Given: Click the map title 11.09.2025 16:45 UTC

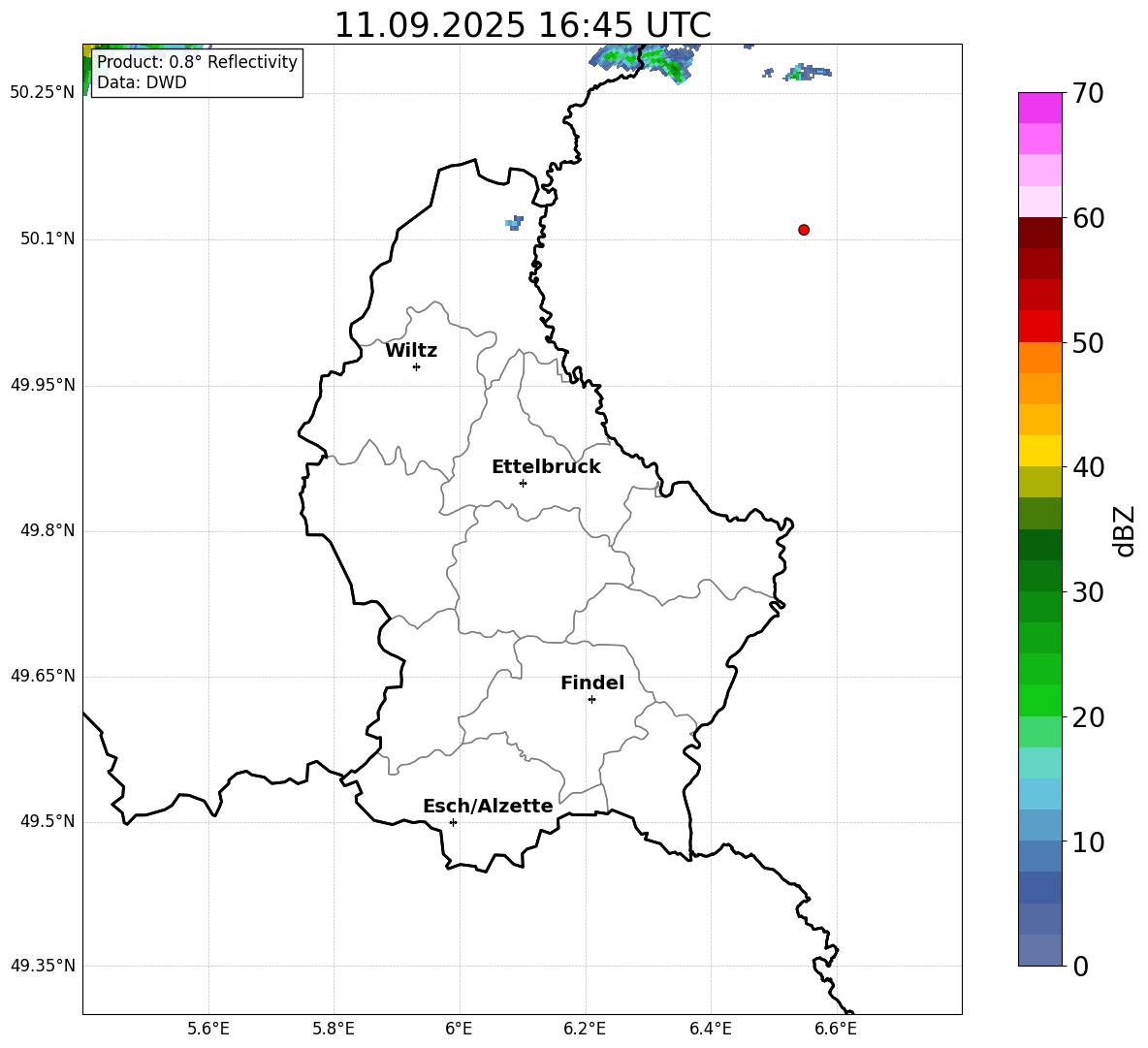Looking at the screenshot, I should (522, 25).
